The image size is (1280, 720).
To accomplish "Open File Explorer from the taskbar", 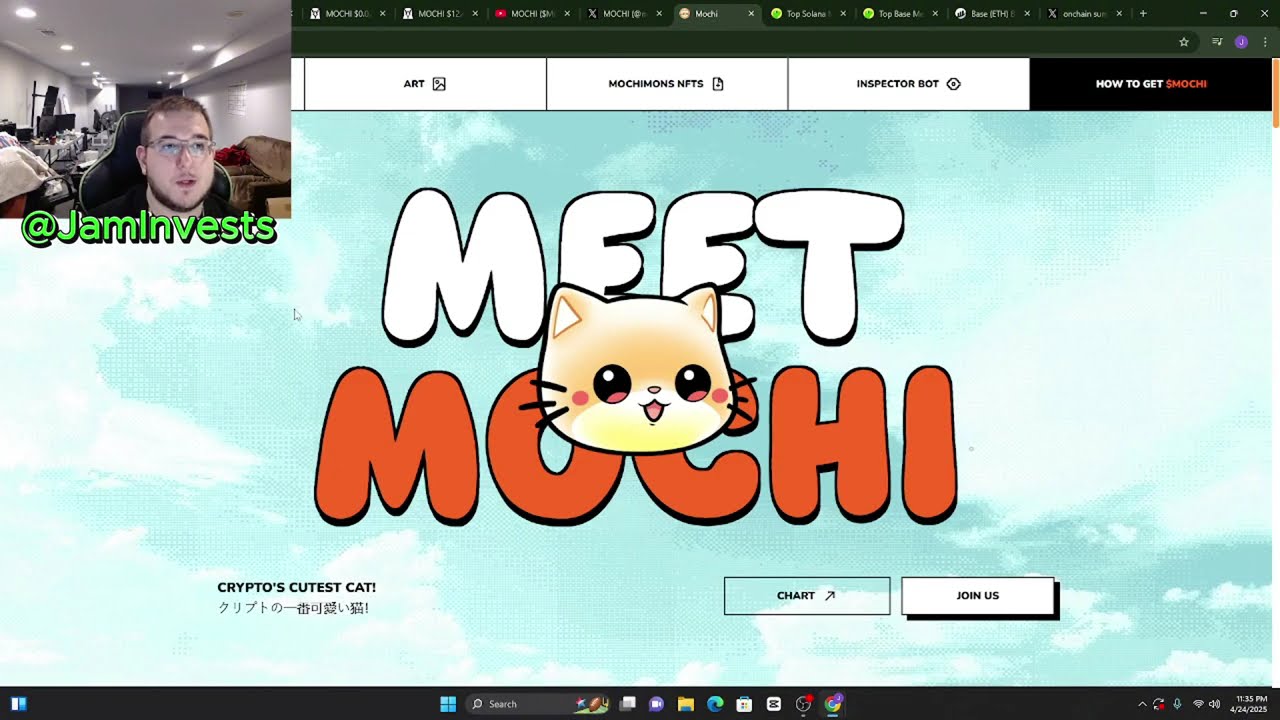I will (686, 704).
